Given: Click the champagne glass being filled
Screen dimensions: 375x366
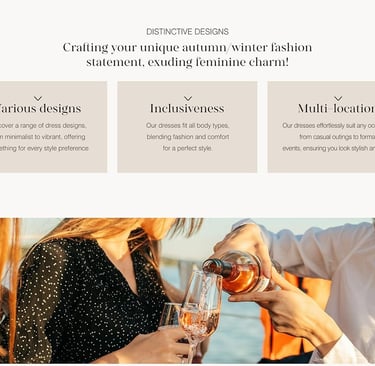Looking at the screenshot, I should click(x=200, y=313).
